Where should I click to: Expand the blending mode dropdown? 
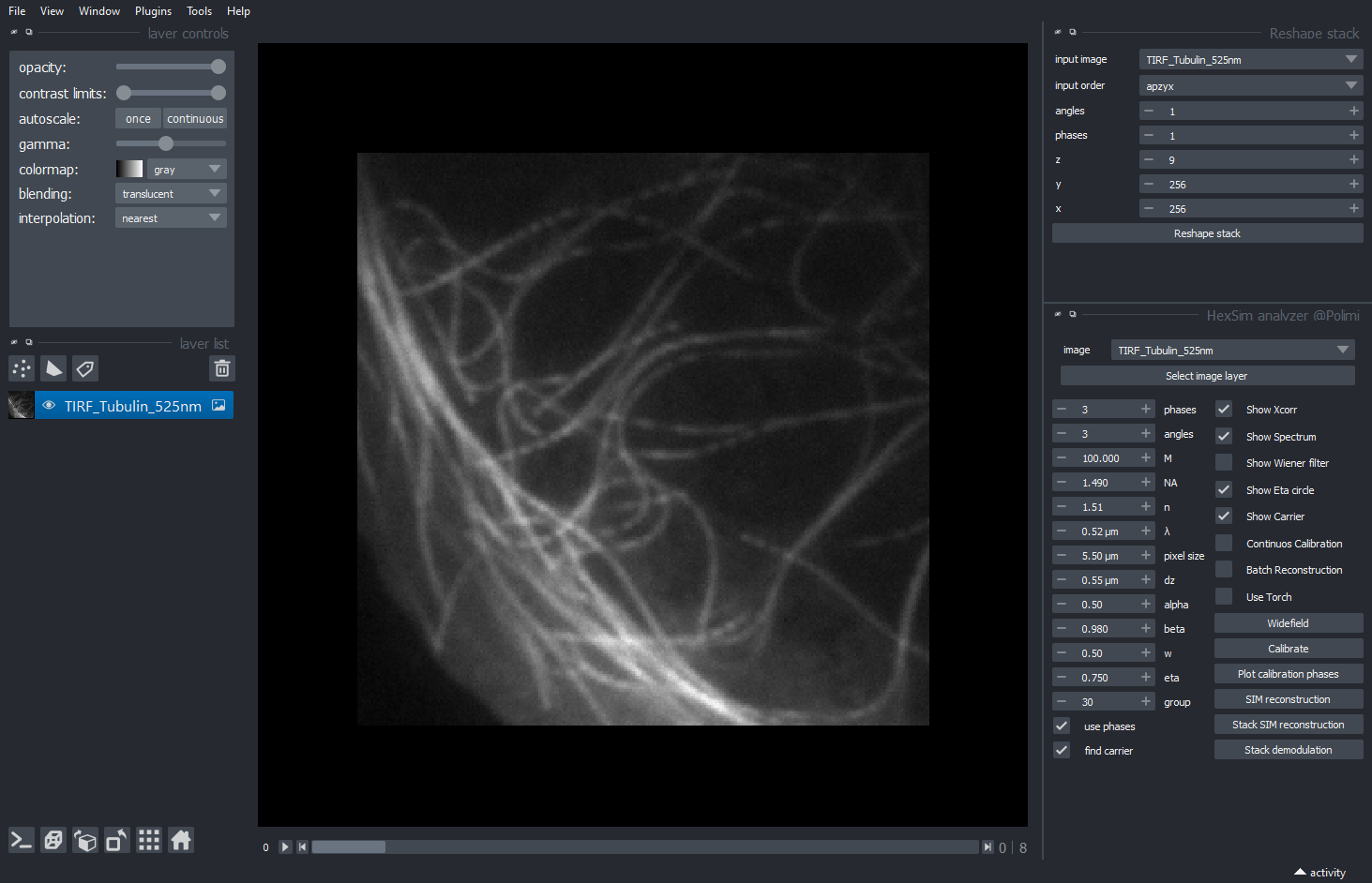click(171, 194)
